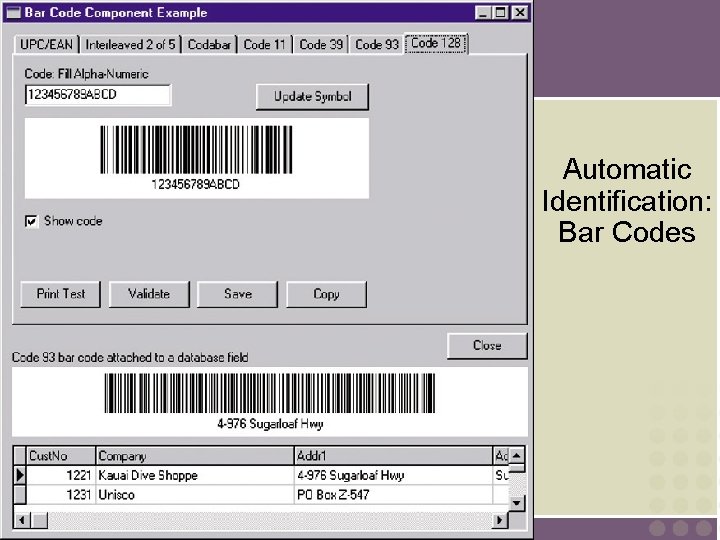Click the row selector for the Unisco row
Image resolution: width=720 pixels, height=540 pixels.
[x=20, y=495]
